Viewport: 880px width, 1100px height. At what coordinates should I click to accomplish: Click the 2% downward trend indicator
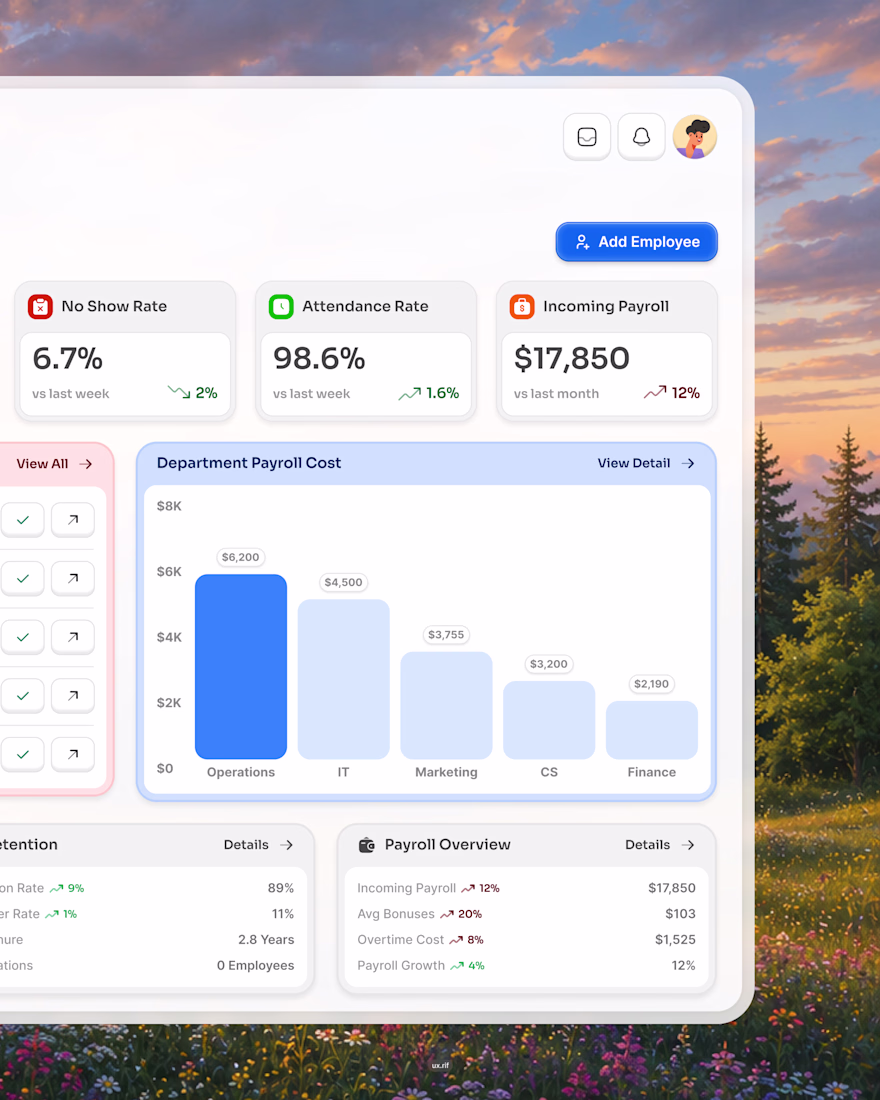192,393
